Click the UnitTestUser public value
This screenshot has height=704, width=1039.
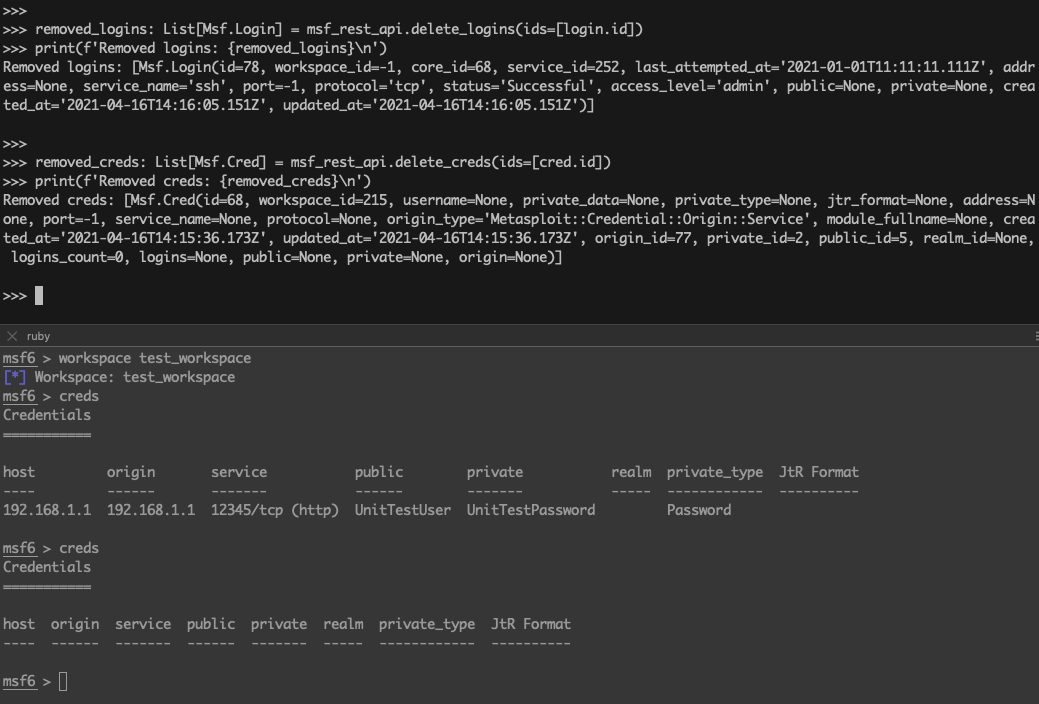tap(402, 510)
